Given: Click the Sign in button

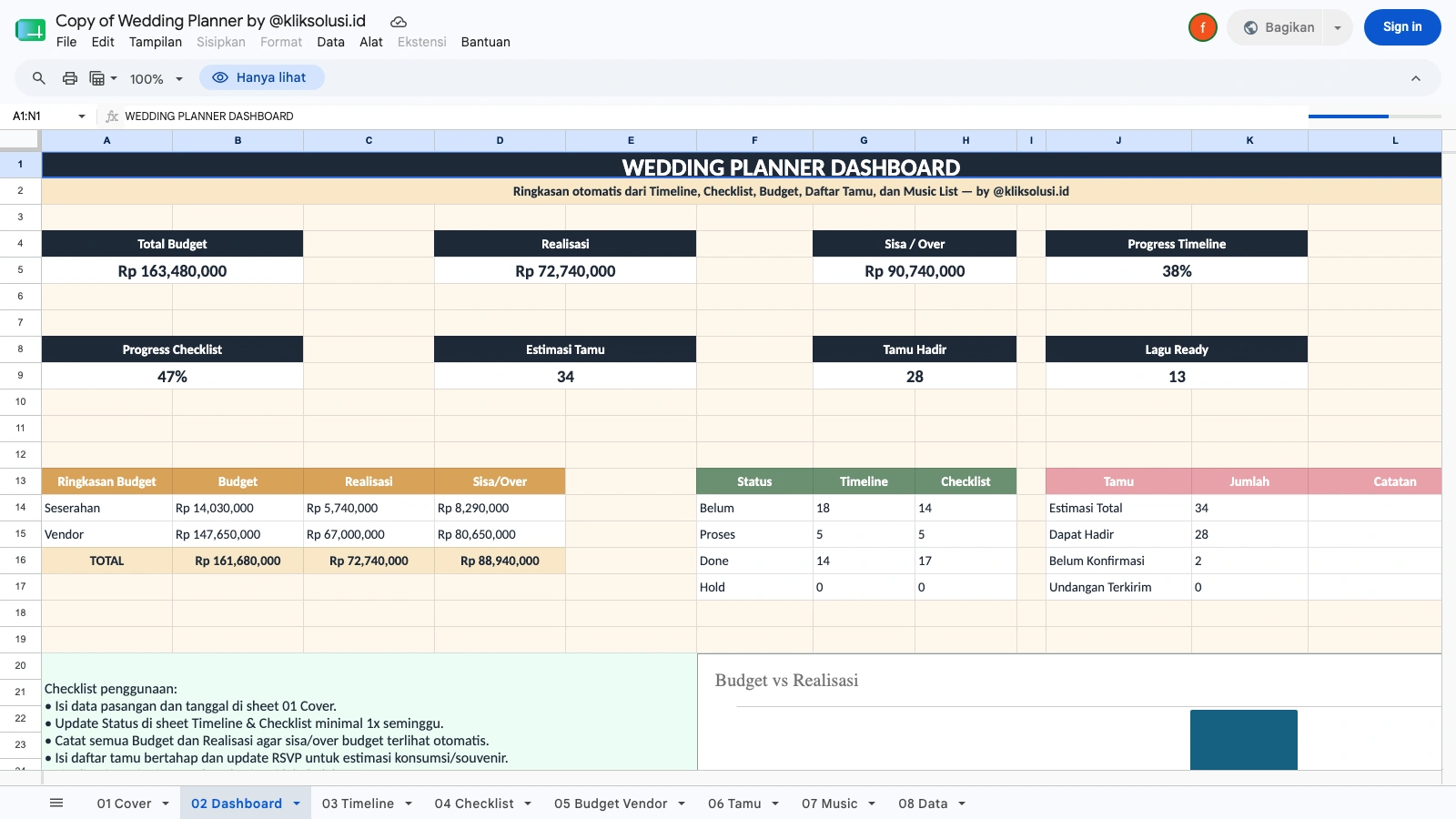Looking at the screenshot, I should [1402, 27].
